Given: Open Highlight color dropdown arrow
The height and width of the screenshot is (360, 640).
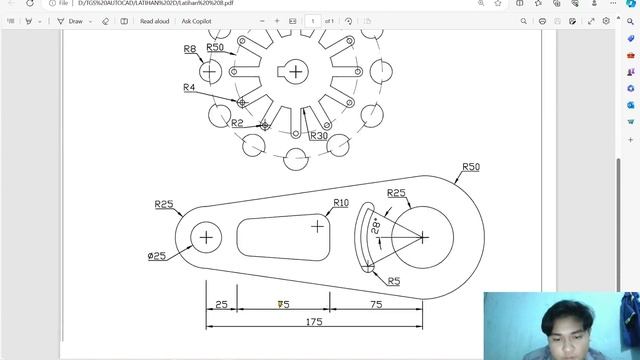Looking at the screenshot, I should pos(40,21).
